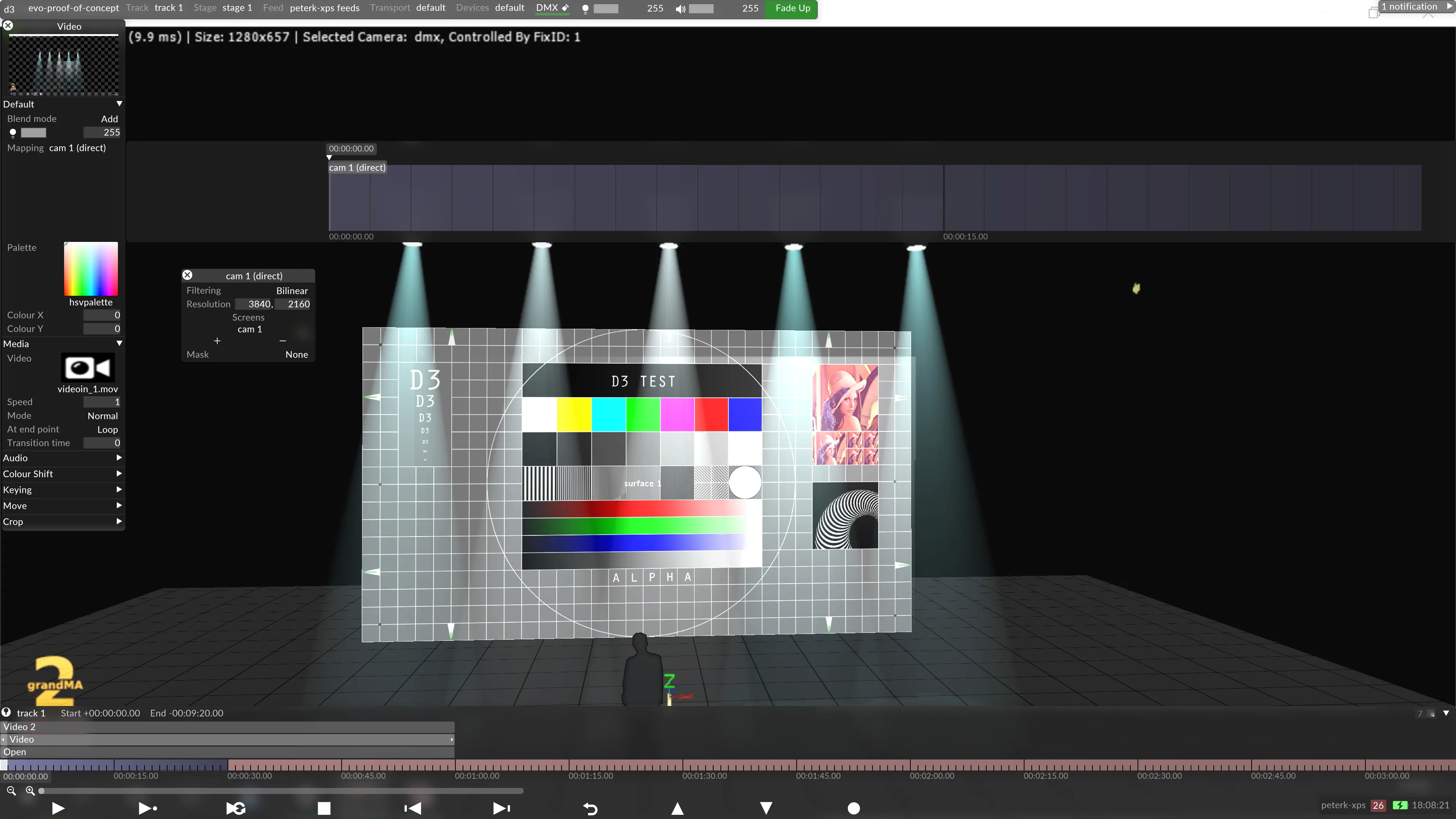Open the peterk-xps feeds menu

click(x=325, y=8)
